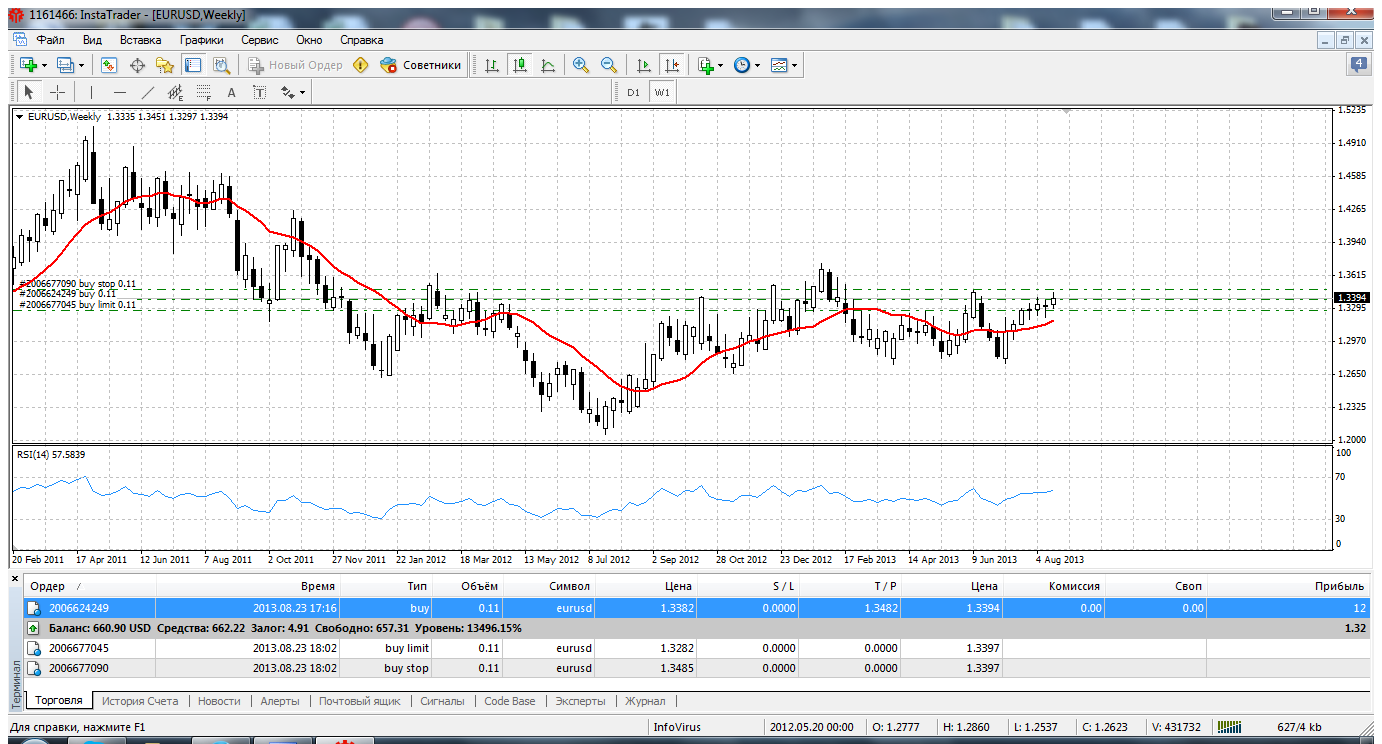The width and height of the screenshot is (1382, 744).
Task: Open the Графики menu
Action: [x=202, y=40]
